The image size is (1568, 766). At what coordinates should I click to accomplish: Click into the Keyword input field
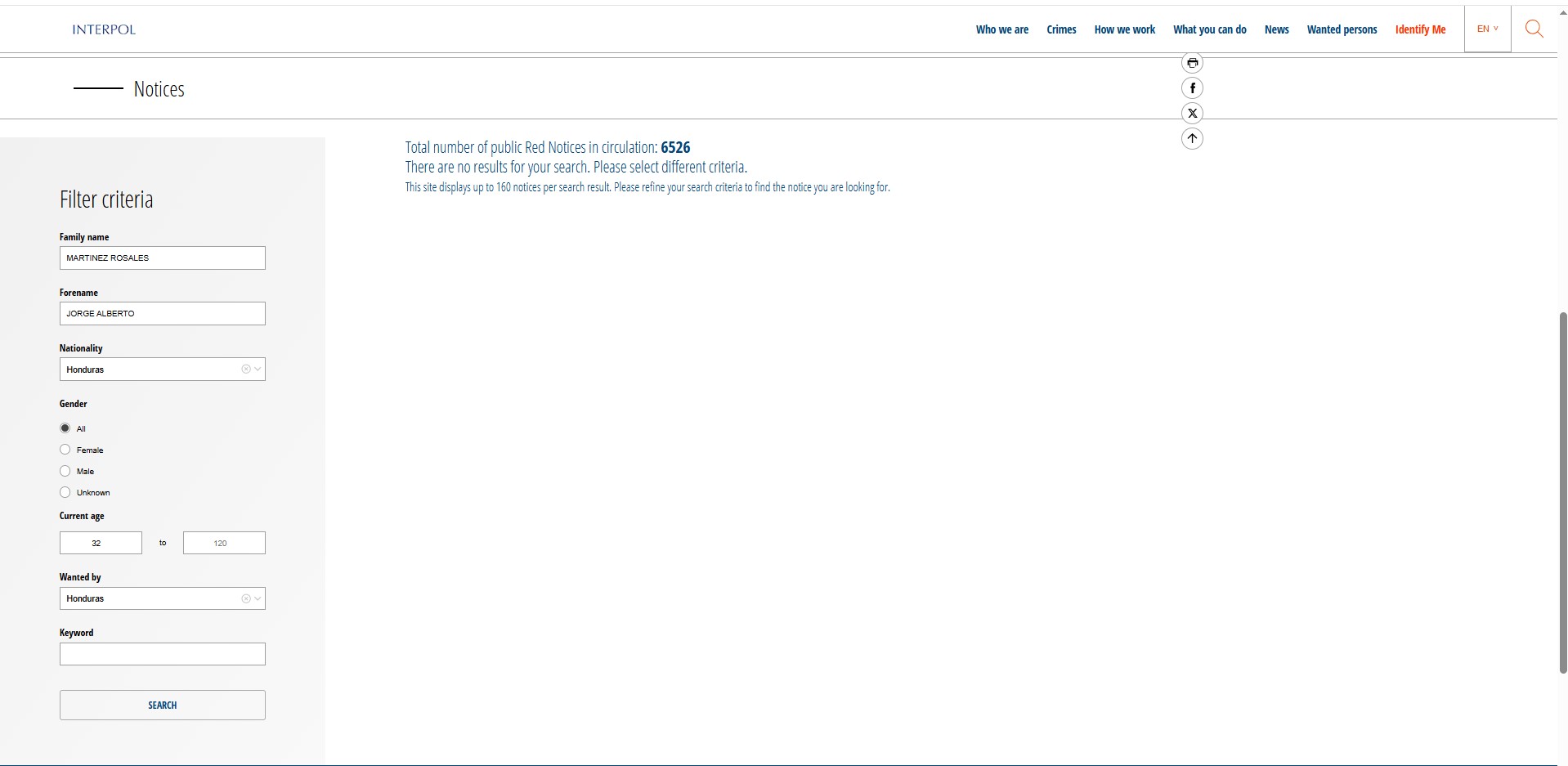click(162, 654)
